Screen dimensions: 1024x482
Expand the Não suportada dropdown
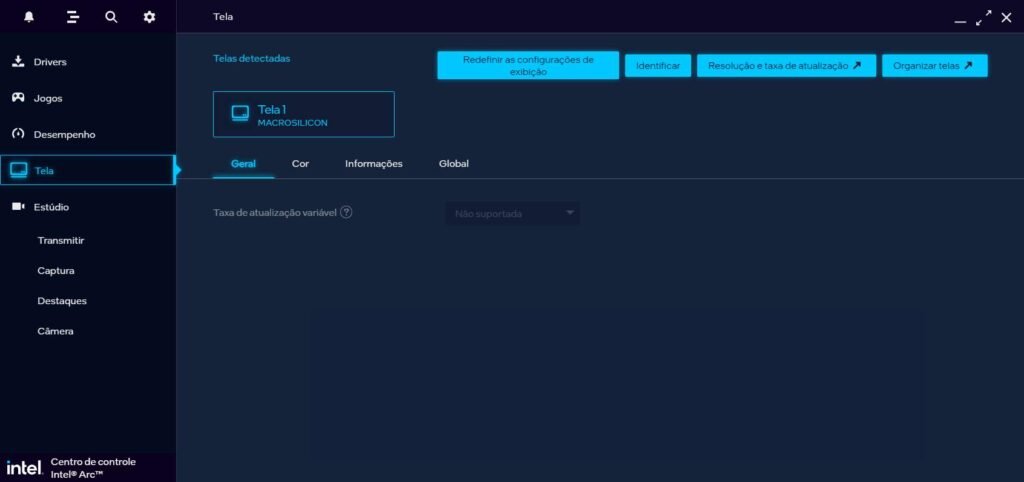(x=512, y=213)
